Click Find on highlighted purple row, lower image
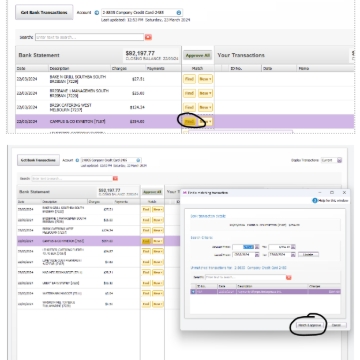 [146, 241]
